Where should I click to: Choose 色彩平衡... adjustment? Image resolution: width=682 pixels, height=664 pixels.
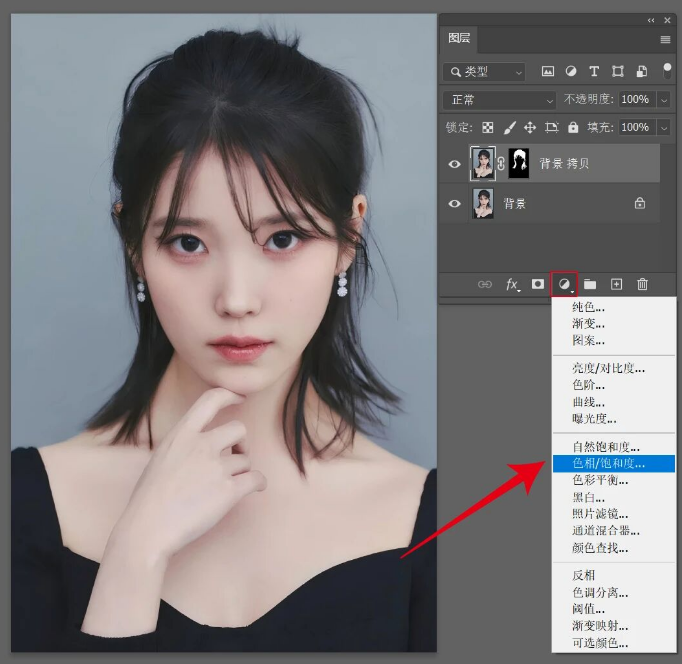pos(614,480)
